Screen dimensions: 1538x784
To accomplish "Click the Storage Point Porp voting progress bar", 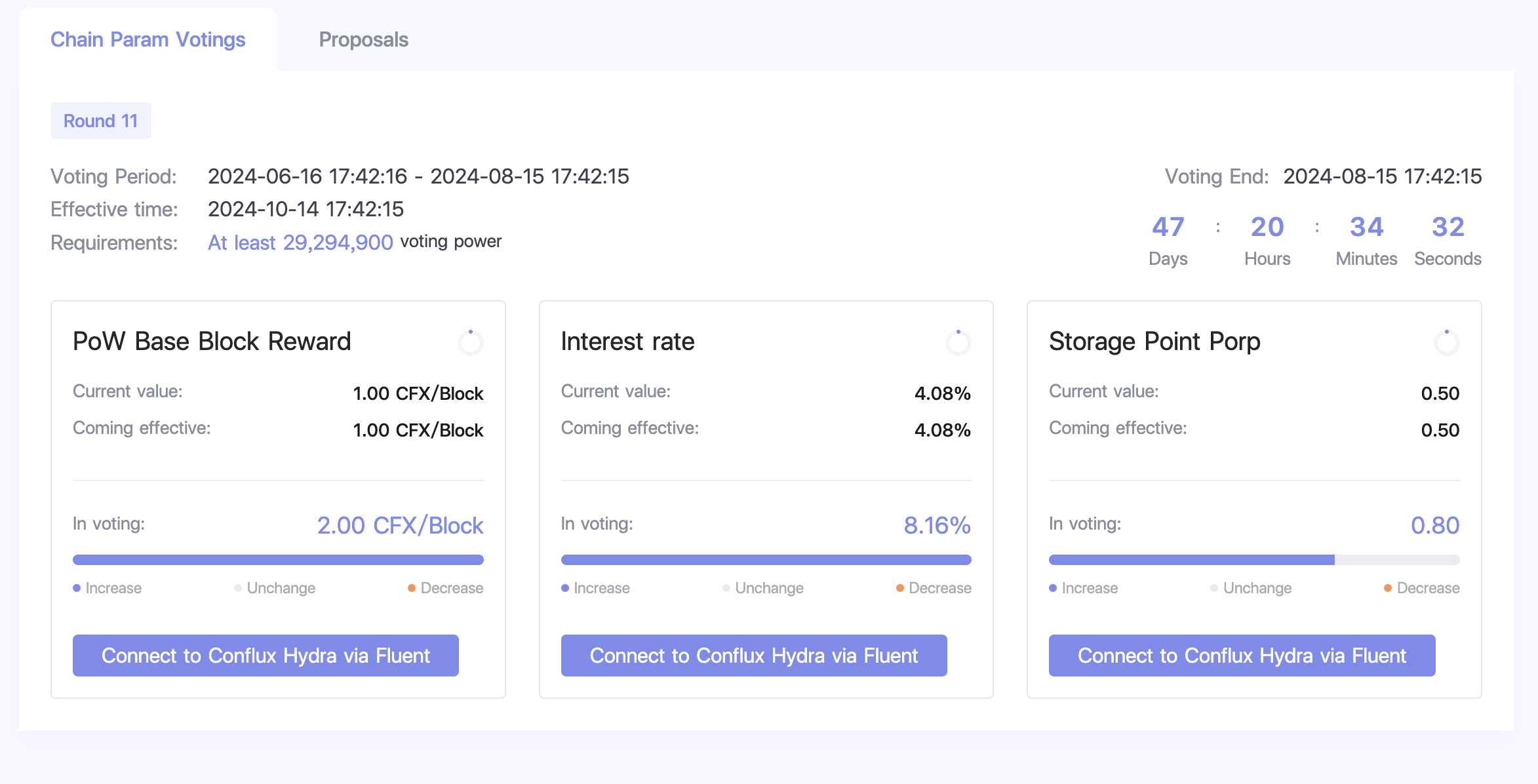I will (1253, 560).
